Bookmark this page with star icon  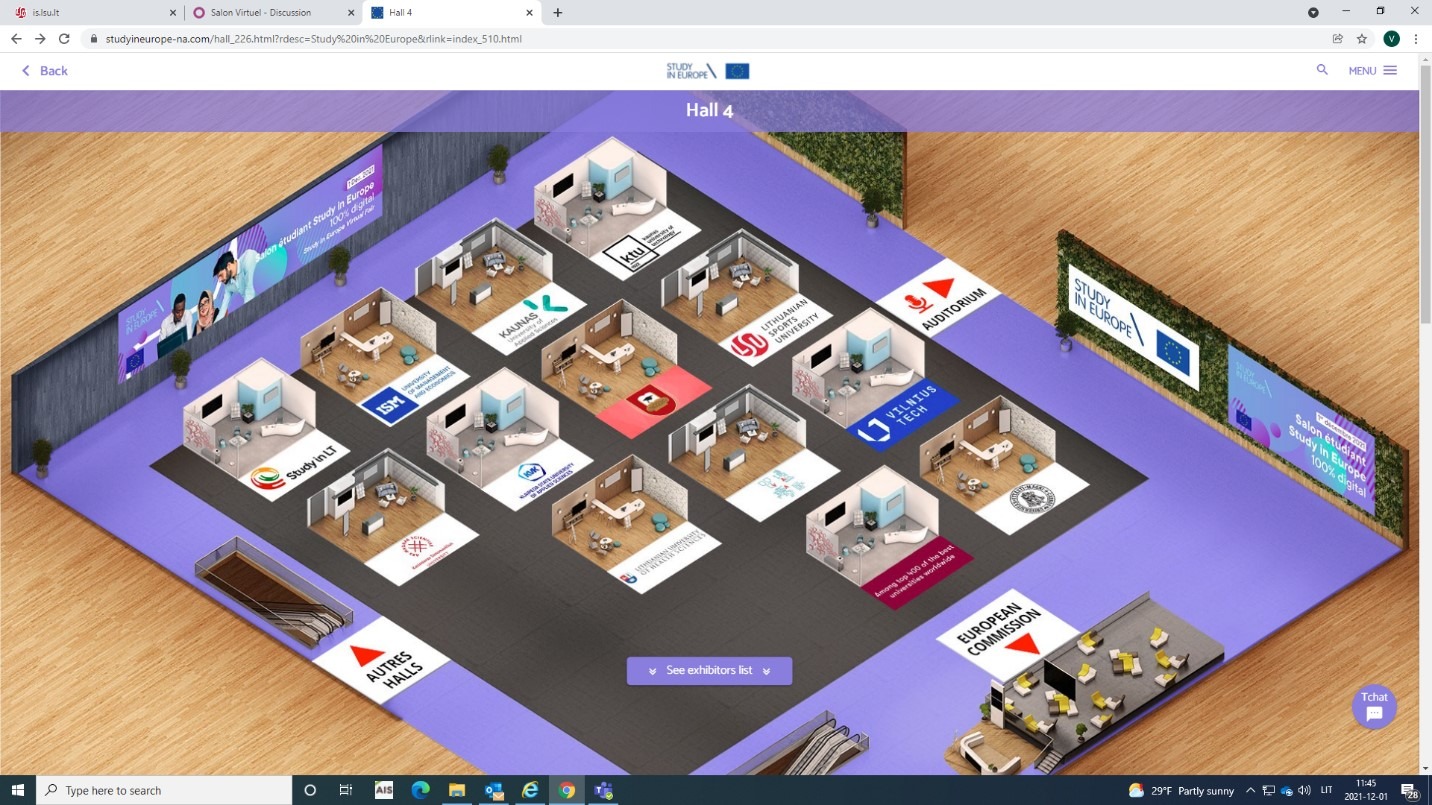point(1361,39)
